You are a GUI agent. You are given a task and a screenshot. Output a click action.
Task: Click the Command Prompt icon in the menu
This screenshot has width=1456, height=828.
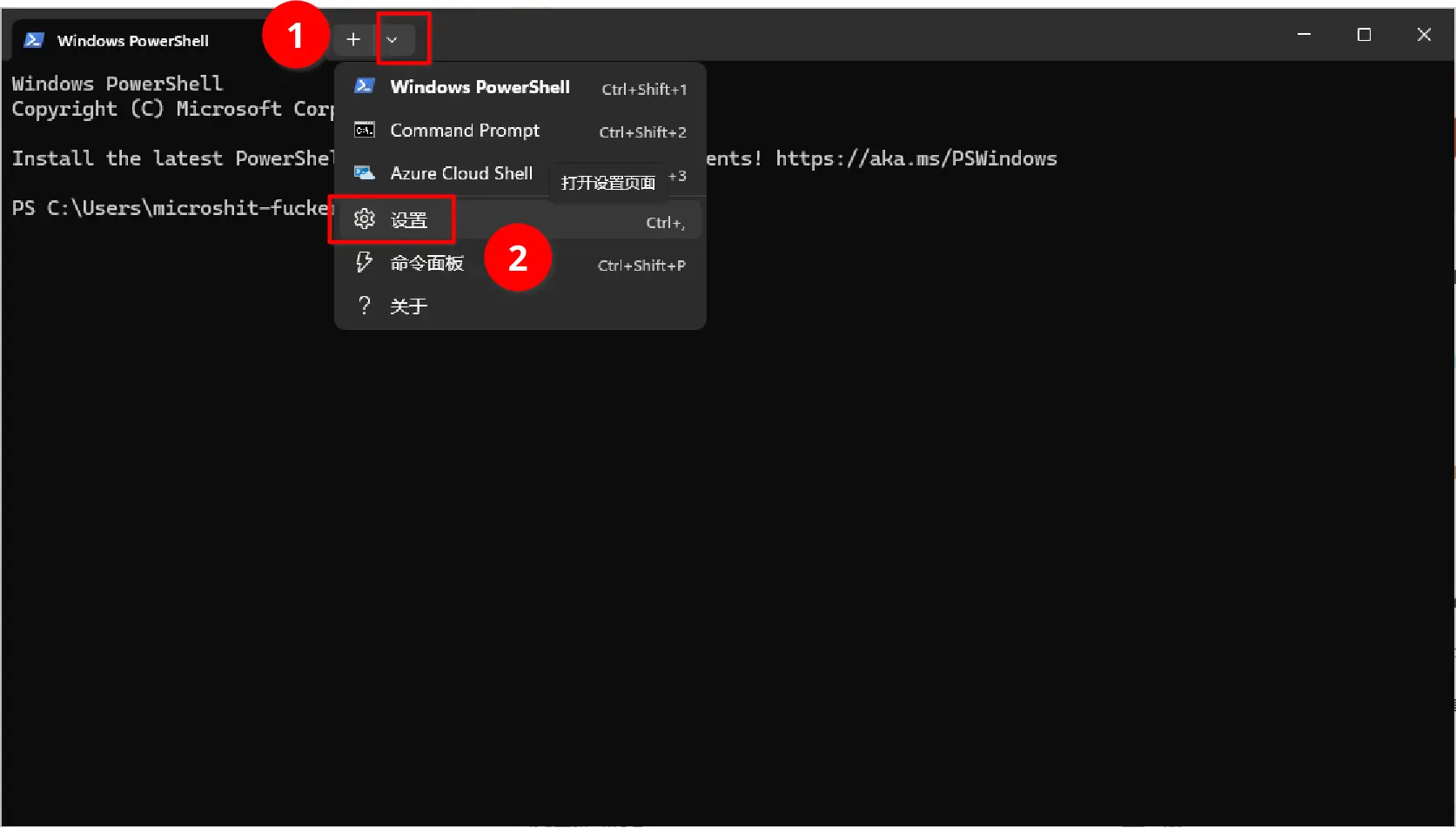click(365, 131)
